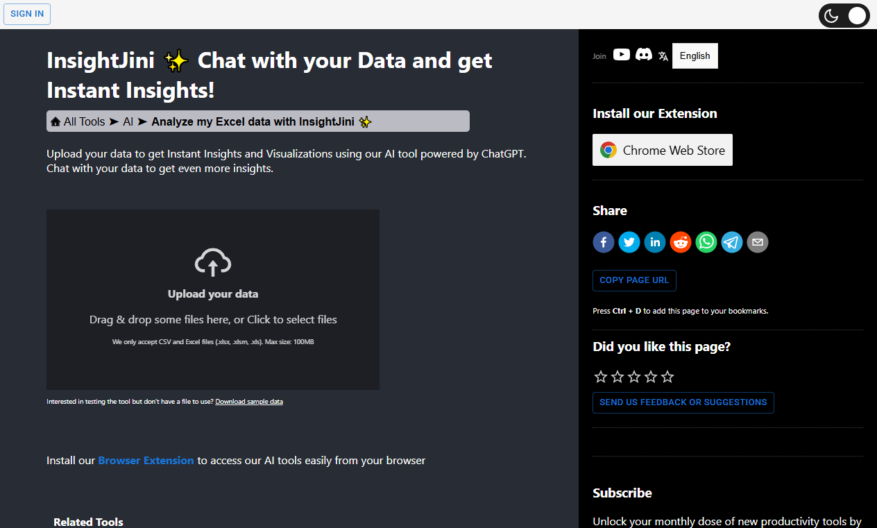
Task: Share page via Telegram
Action: [732, 242]
